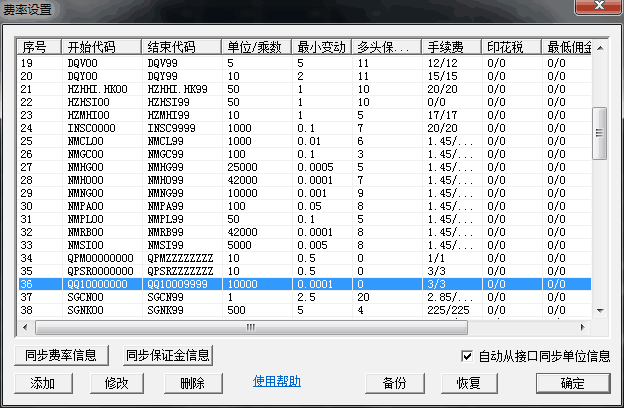Click the 单位/乘数 column header

[257, 47]
